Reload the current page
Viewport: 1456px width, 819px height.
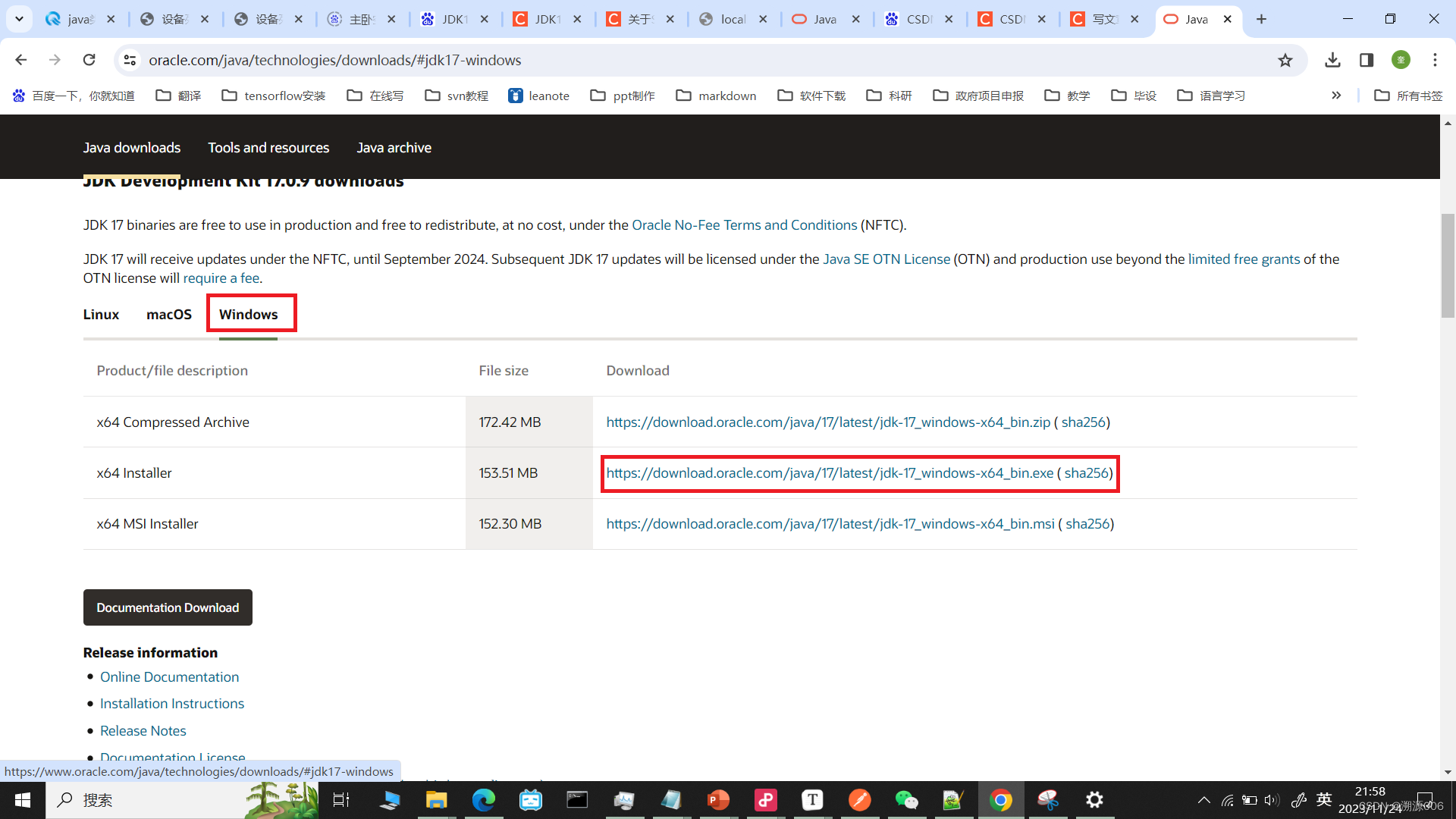[89, 60]
